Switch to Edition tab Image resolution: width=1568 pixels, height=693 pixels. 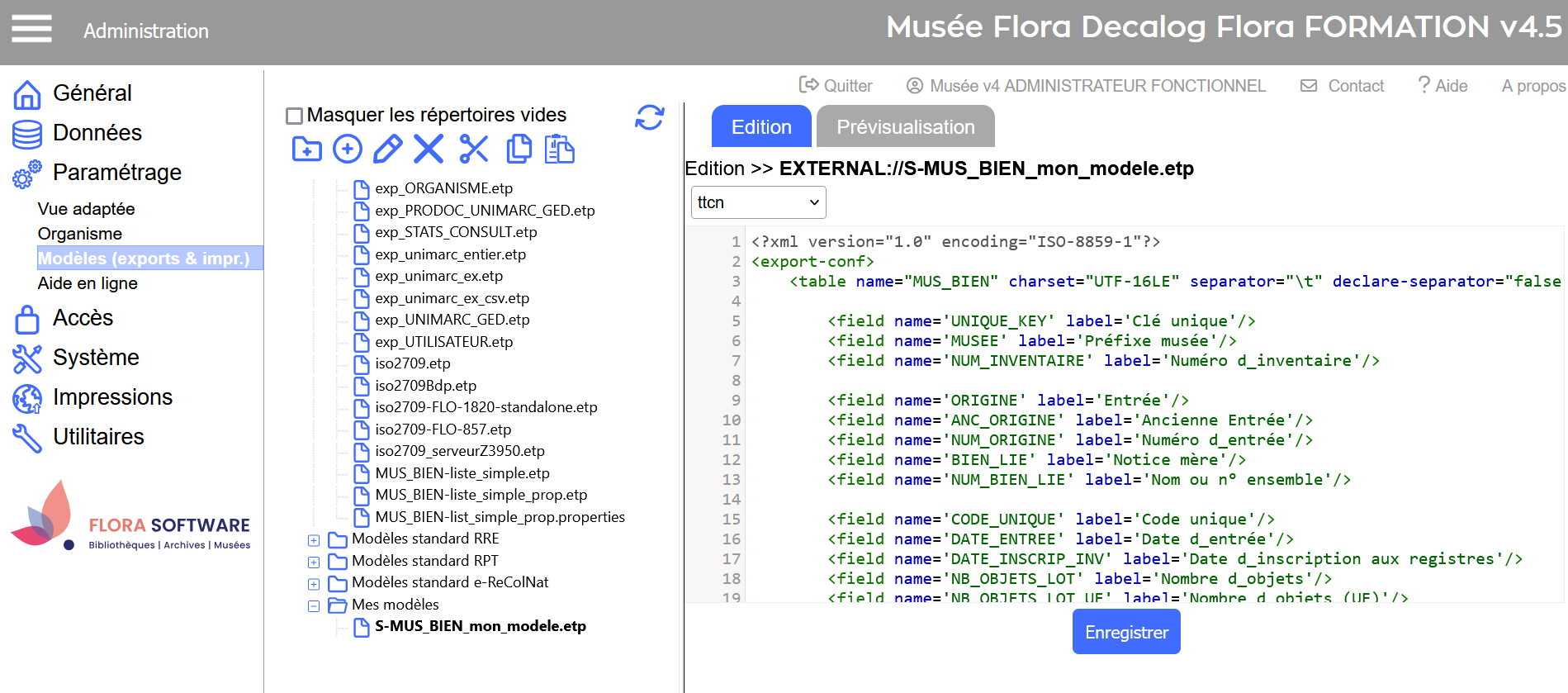click(x=761, y=126)
